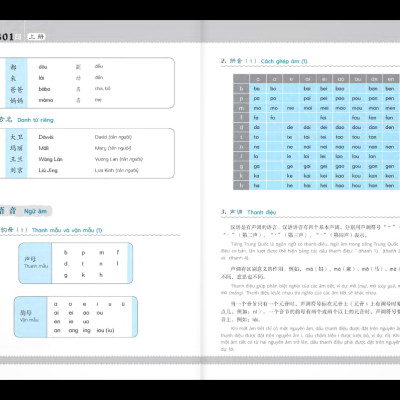The image size is (400, 400).
Task: Select the "bàba" pinyin entry
Action: coord(44,89)
